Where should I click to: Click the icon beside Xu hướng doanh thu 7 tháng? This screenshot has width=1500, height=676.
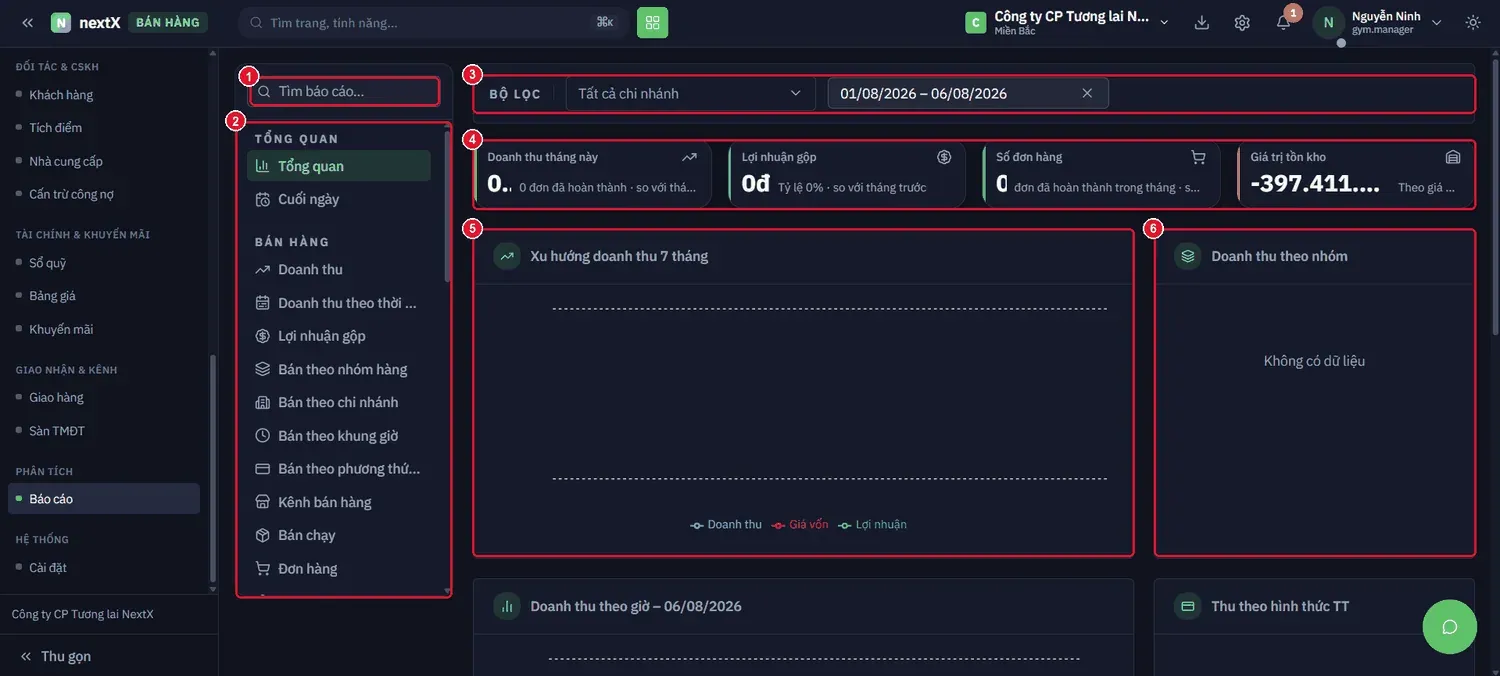[x=507, y=256]
